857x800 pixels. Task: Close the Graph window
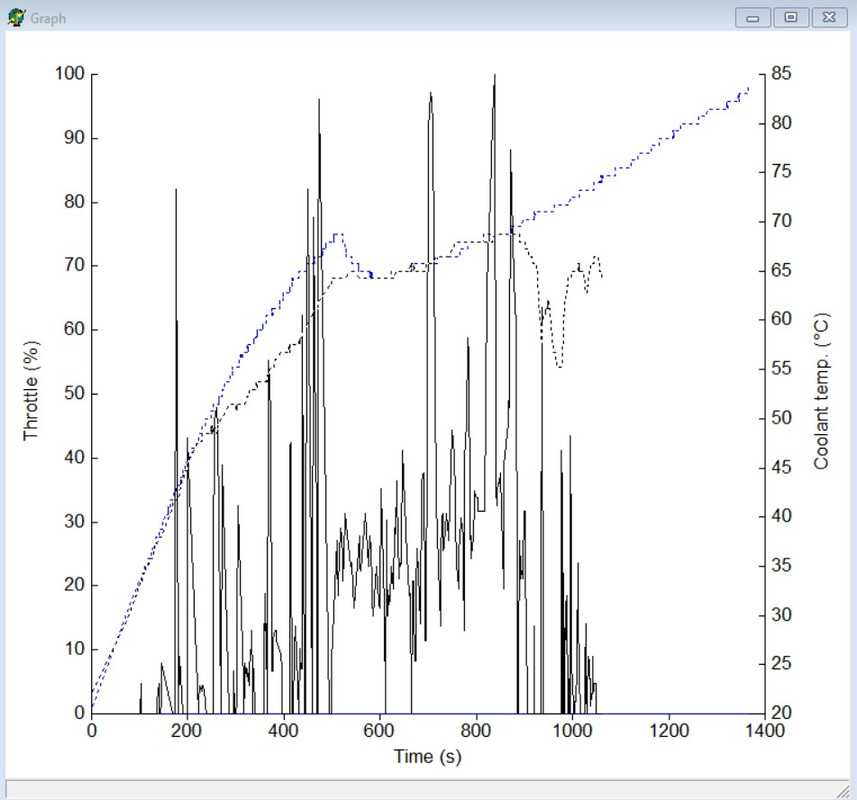[x=829, y=17]
